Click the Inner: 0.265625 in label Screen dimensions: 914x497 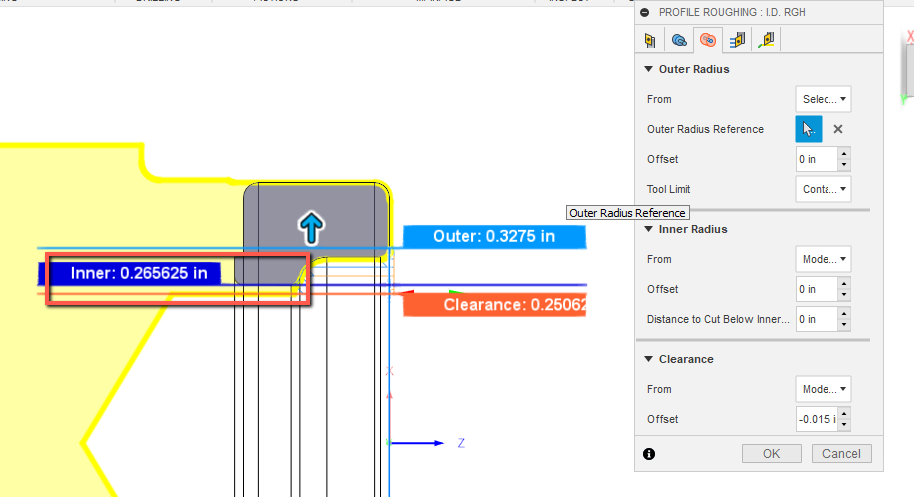[129, 273]
